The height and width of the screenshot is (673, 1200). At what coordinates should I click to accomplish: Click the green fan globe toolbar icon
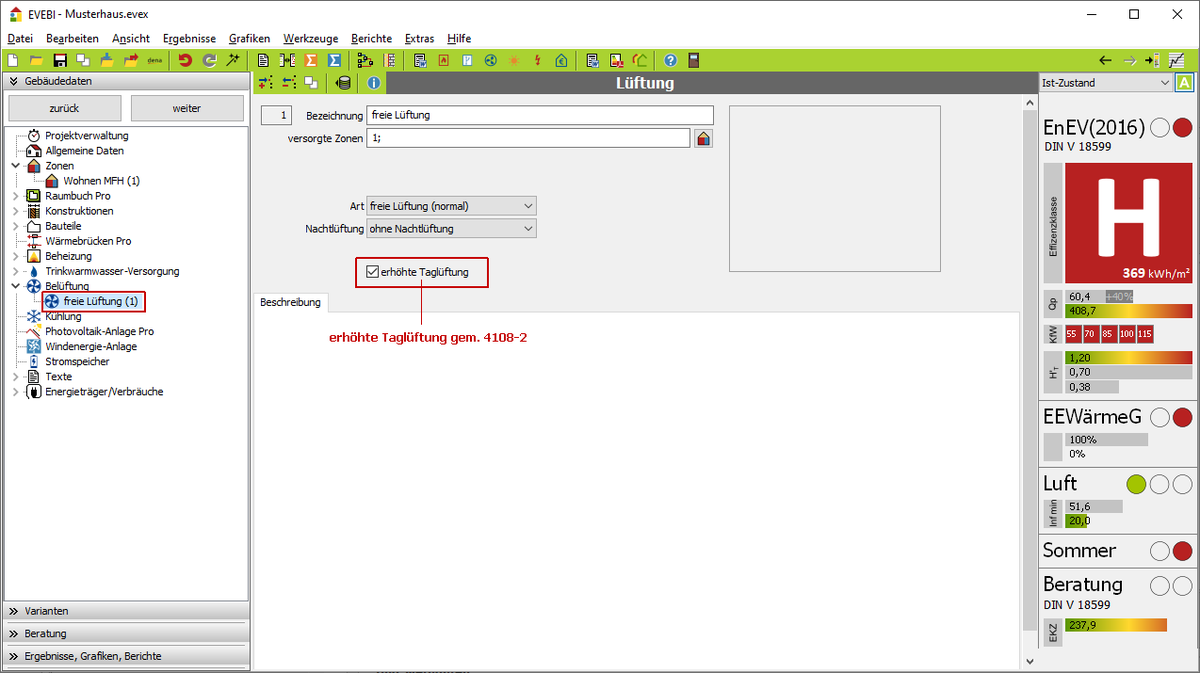tap(490, 60)
